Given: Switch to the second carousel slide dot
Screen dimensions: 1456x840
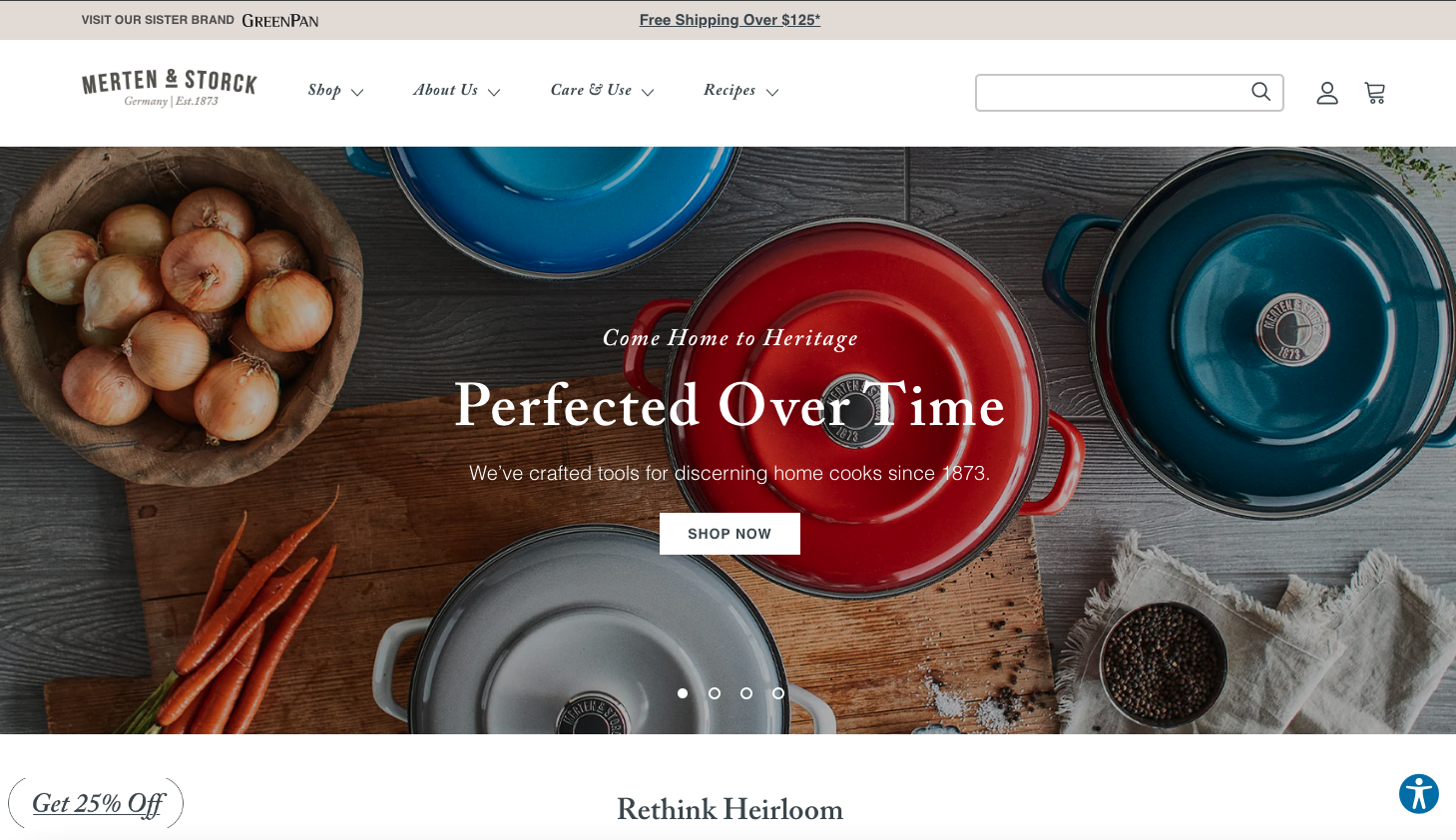Looking at the screenshot, I should pos(715,693).
